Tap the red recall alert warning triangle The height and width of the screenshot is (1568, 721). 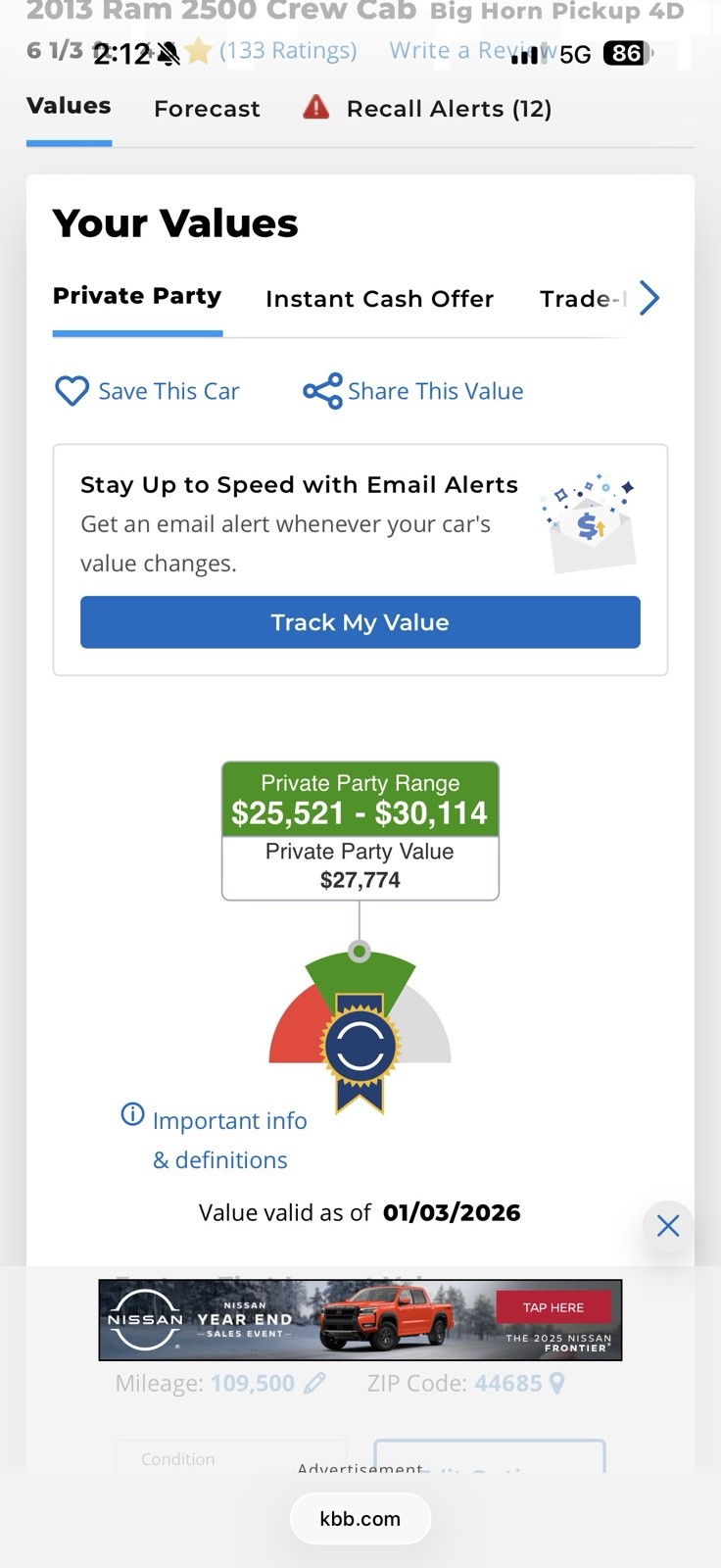click(x=315, y=107)
